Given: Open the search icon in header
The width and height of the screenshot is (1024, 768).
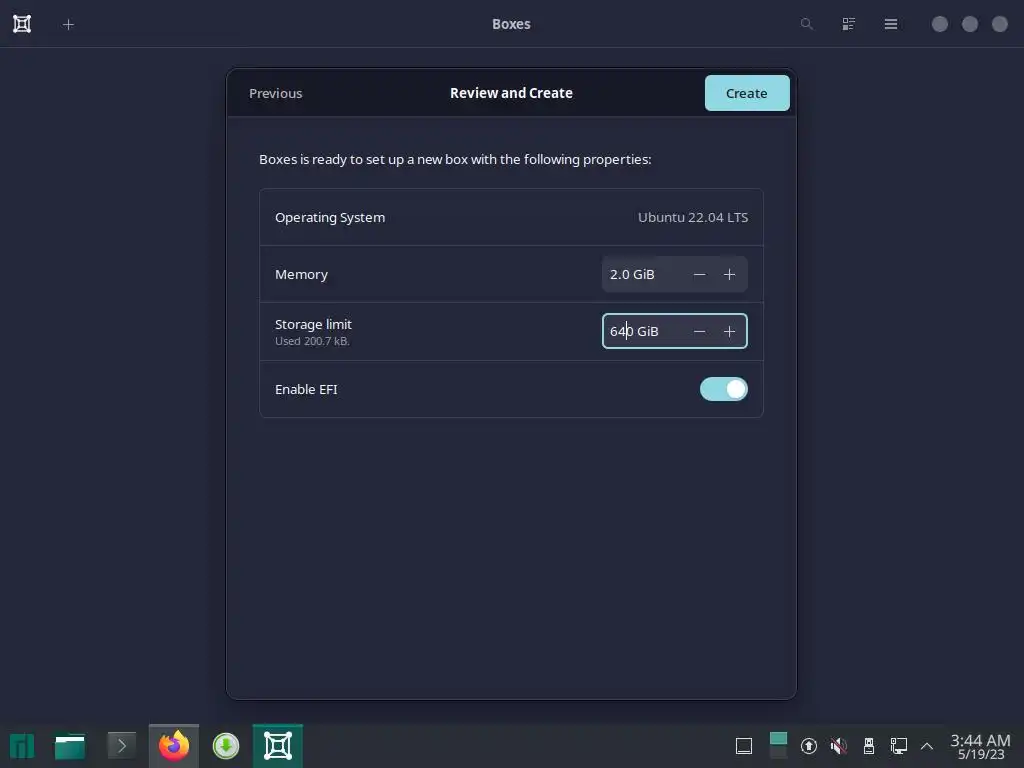Looking at the screenshot, I should coord(807,24).
